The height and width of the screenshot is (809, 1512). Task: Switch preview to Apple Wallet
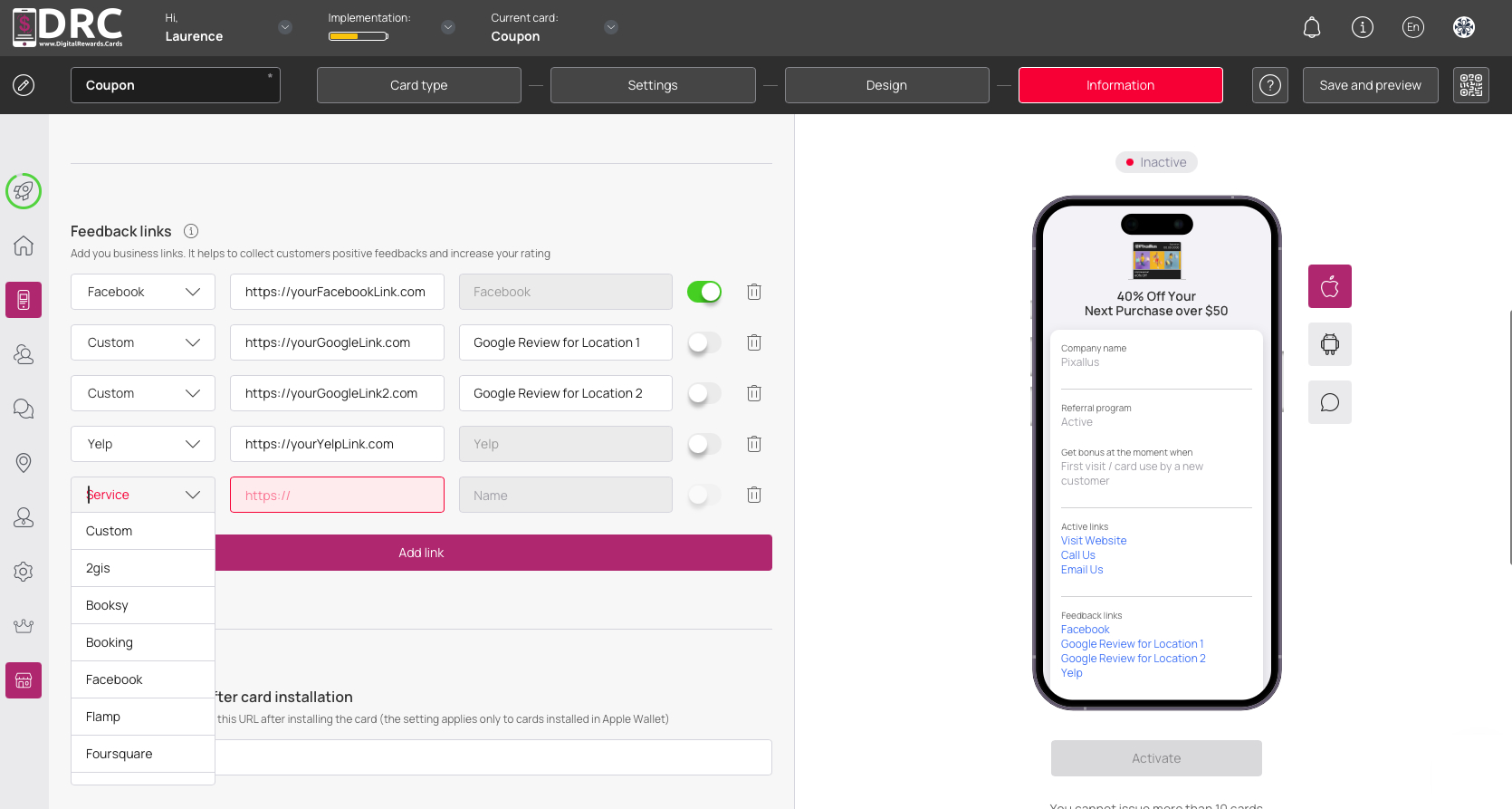pos(1330,286)
